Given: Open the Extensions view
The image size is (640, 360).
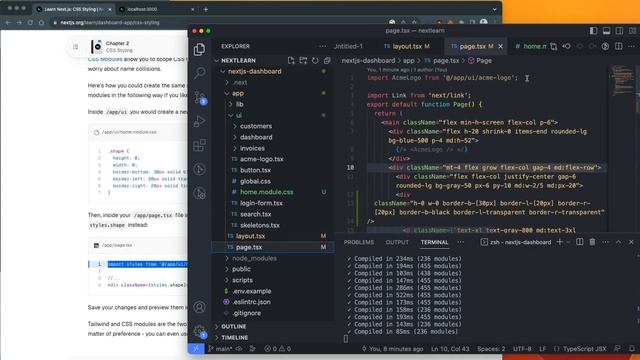Looking at the screenshot, I should click(x=199, y=145).
